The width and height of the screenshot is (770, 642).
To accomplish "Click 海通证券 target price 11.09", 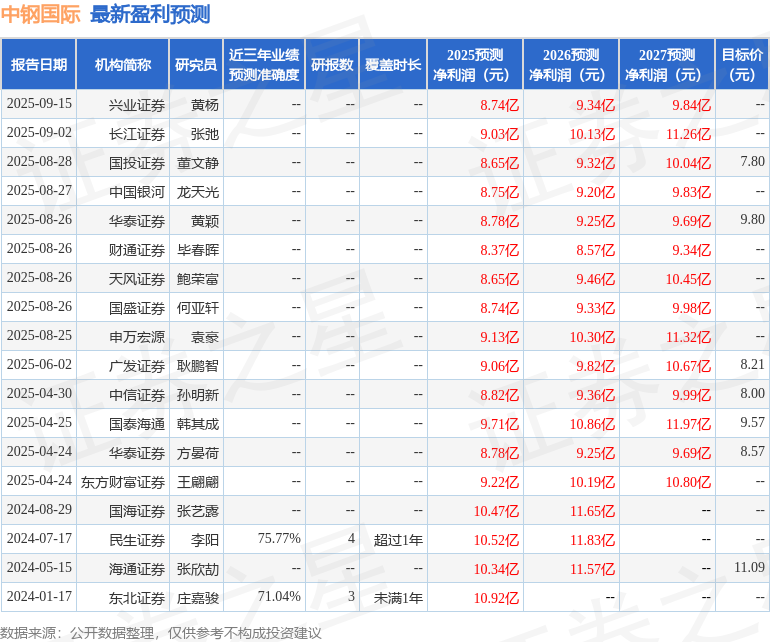I will (749, 567).
